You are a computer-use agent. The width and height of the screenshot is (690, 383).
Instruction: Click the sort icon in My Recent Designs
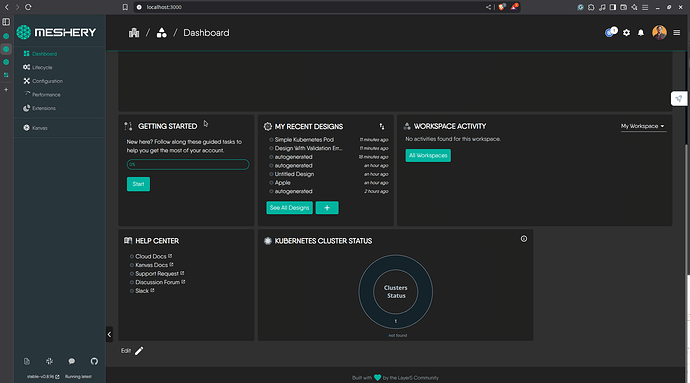(x=382, y=126)
